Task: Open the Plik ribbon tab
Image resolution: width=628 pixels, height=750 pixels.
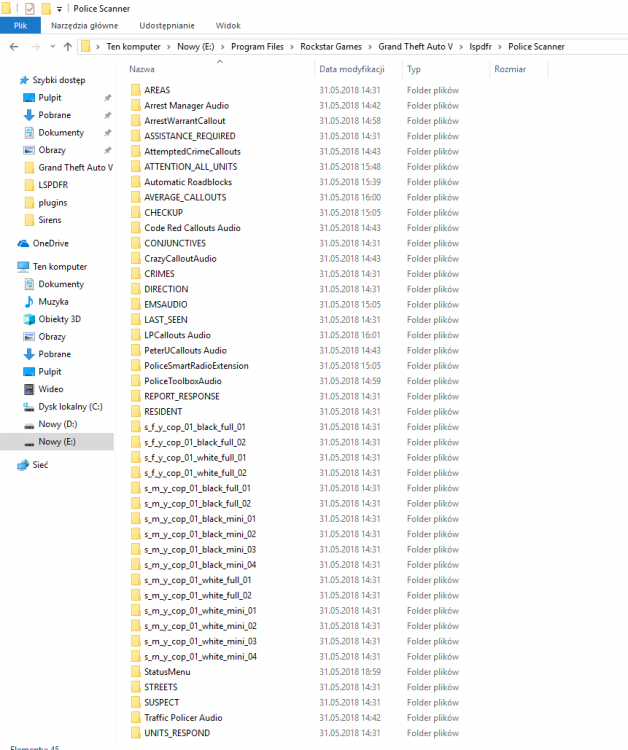Action: tap(20, 25)
